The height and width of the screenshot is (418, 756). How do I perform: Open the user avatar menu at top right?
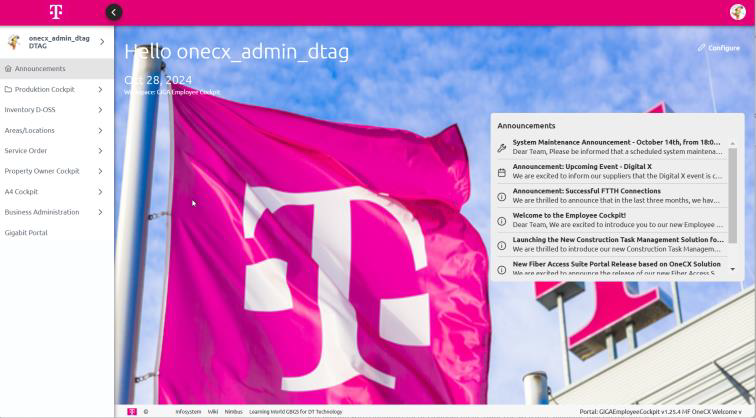738,12
